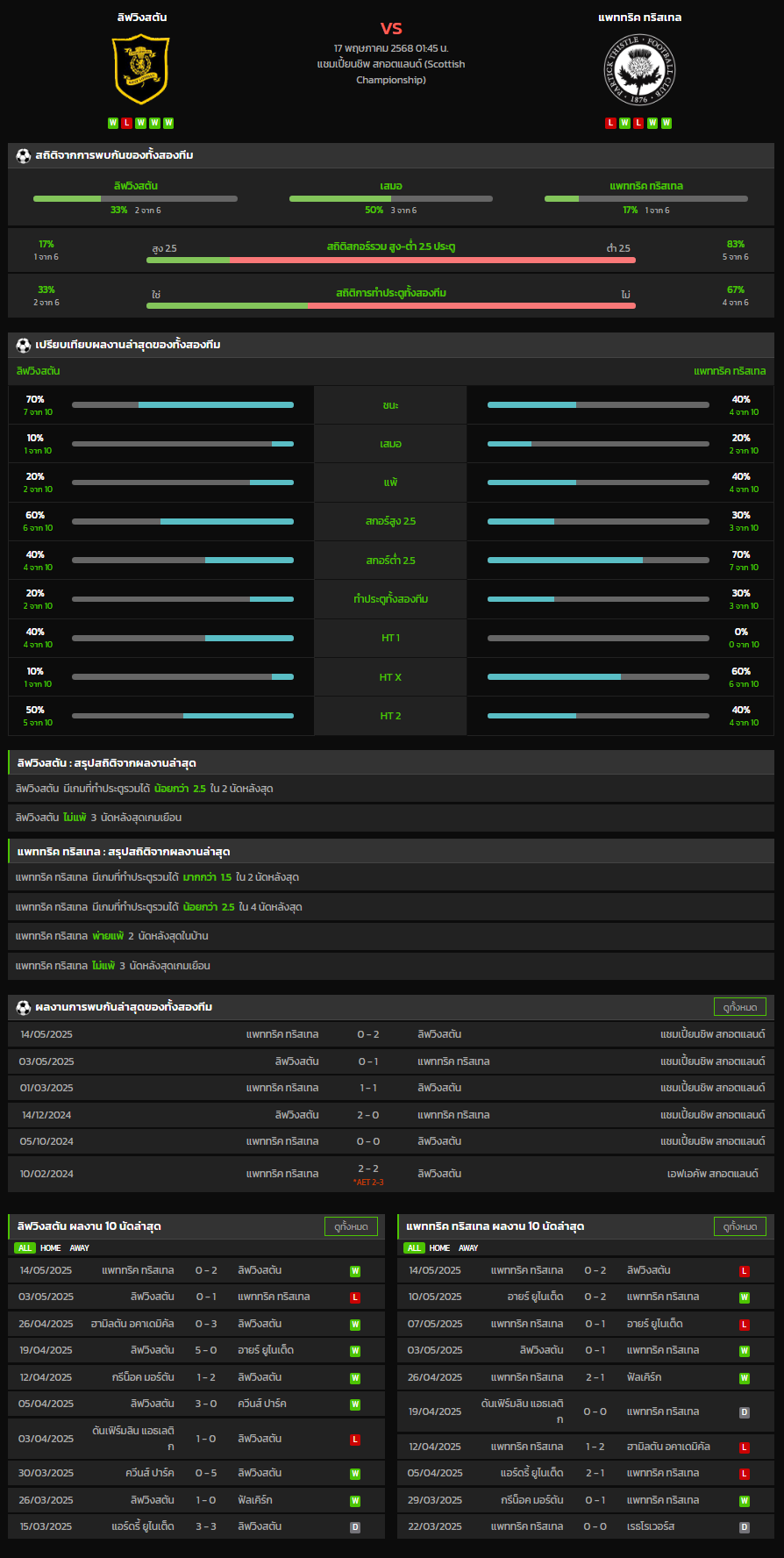Switch to HOME tab in Livingston last-10 table

[51, 1248]
